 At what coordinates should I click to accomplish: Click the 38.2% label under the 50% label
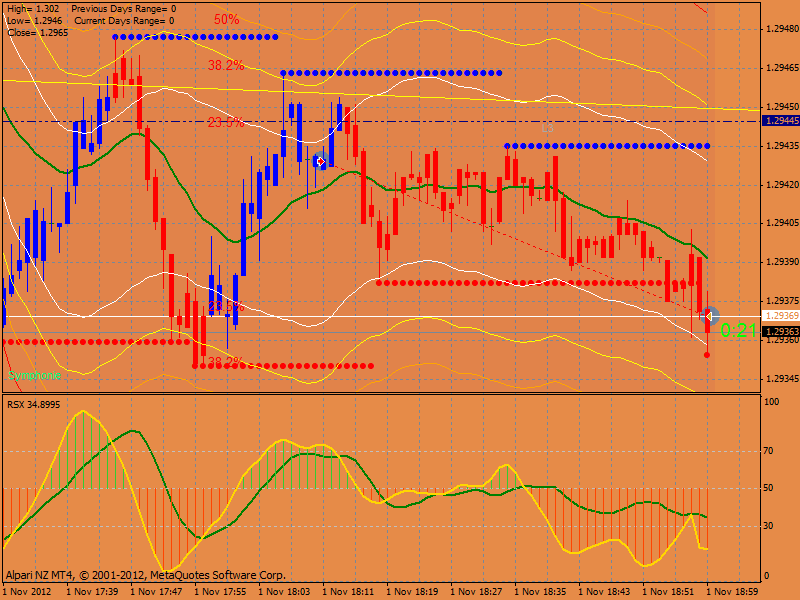[226, 65]
